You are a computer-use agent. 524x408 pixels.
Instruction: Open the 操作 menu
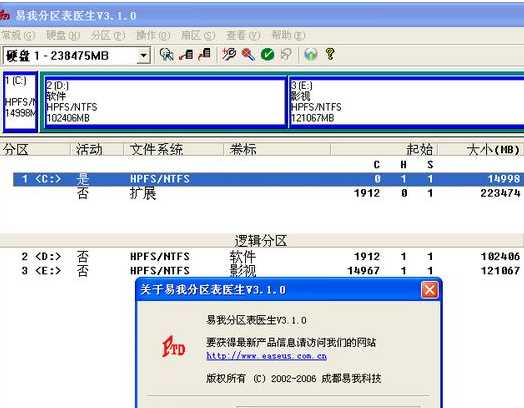153,35
